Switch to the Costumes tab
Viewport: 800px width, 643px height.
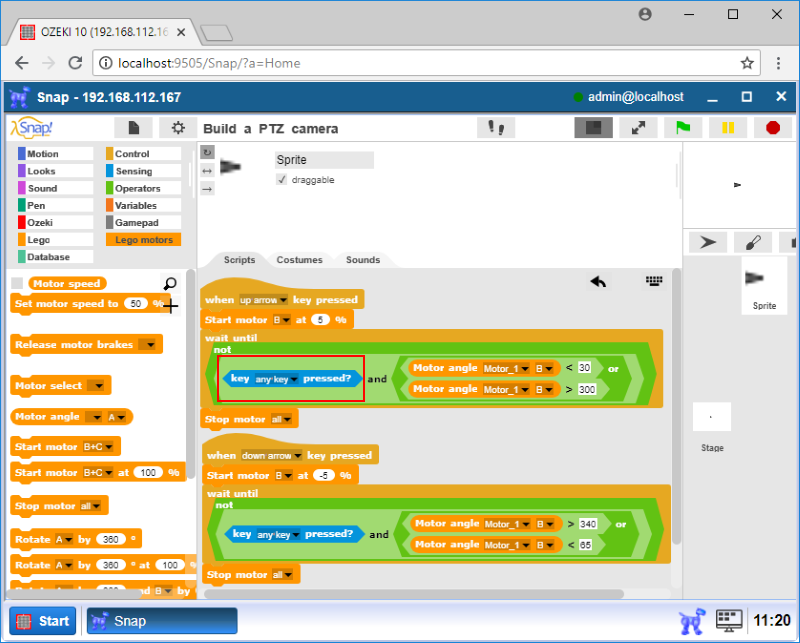[x=299, y=260]
